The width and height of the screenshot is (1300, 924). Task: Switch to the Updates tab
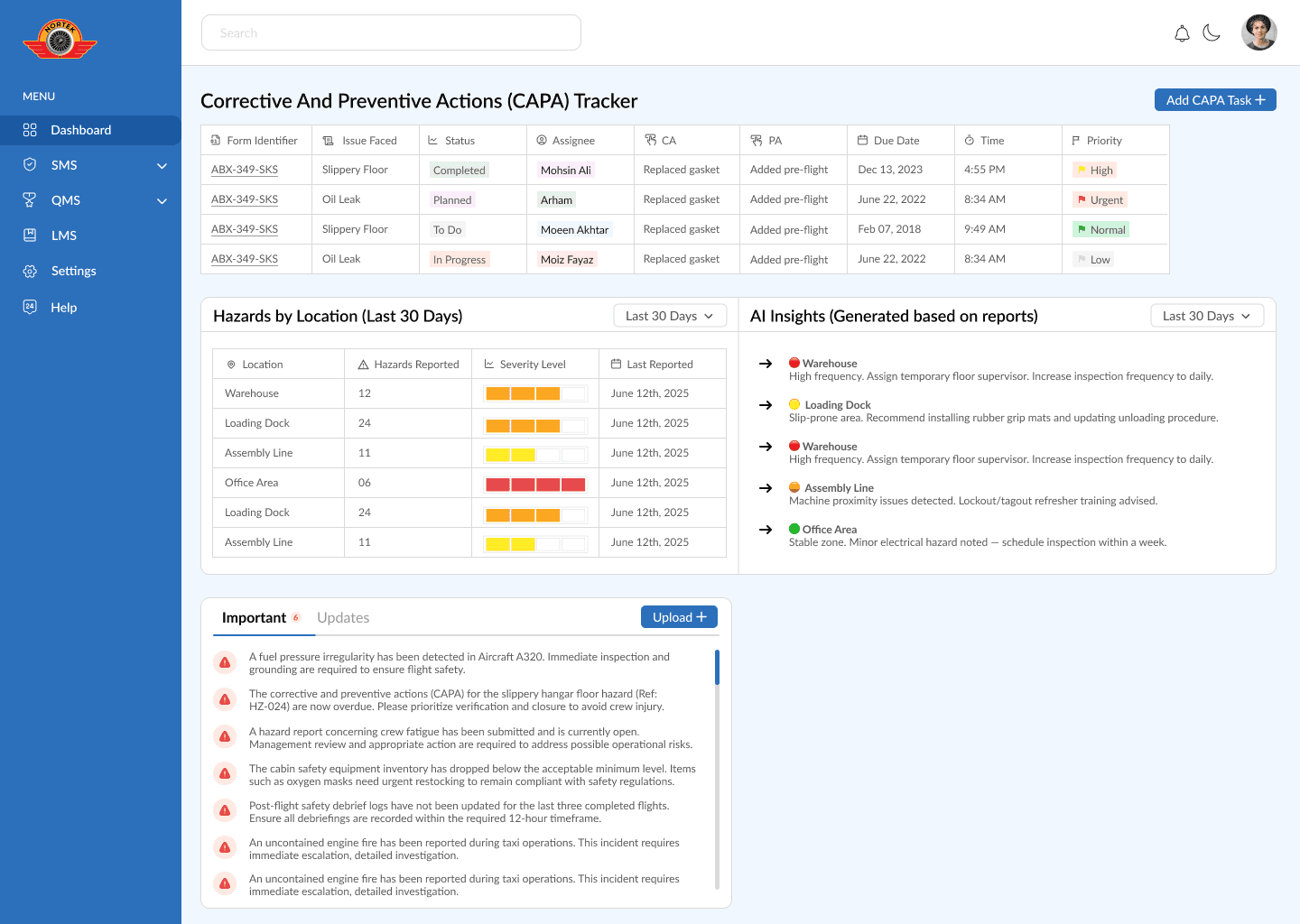tap(343, 618)
